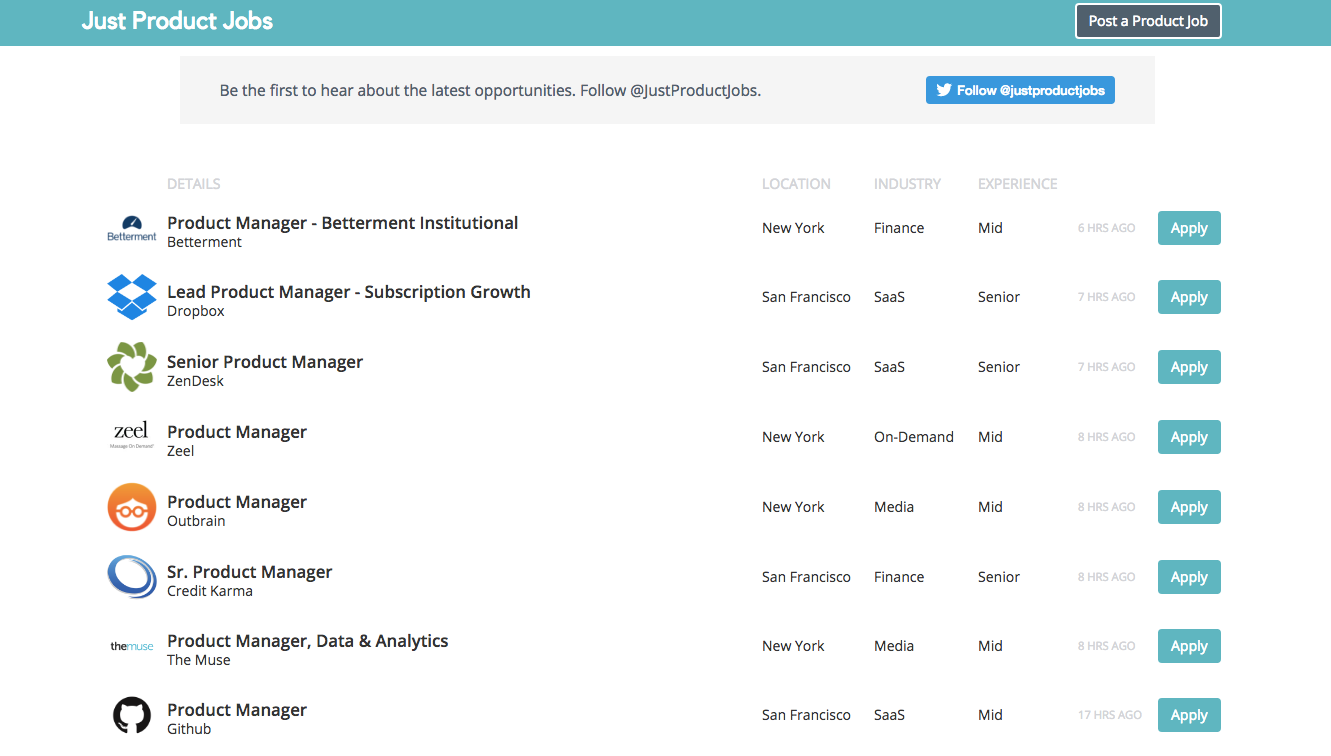Apply to the Credit Karma job
Image resolution: width=1331 pixels, height=756 pixels.
click(1189, 577)
